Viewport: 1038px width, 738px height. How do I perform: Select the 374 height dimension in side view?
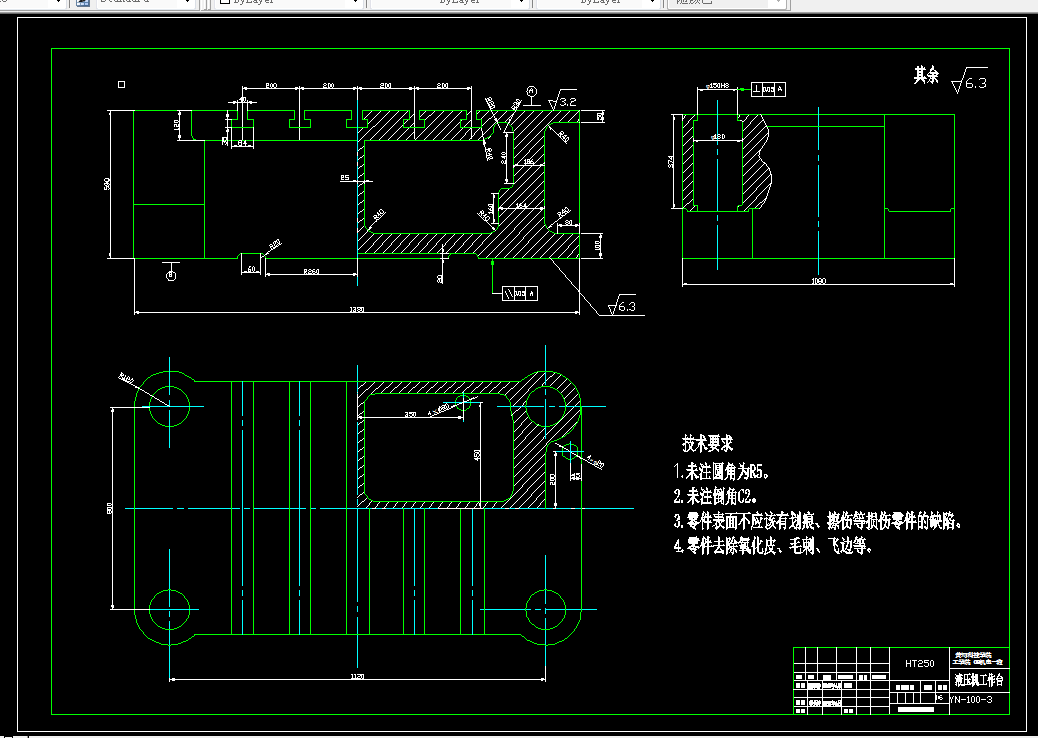click(671, 161)
